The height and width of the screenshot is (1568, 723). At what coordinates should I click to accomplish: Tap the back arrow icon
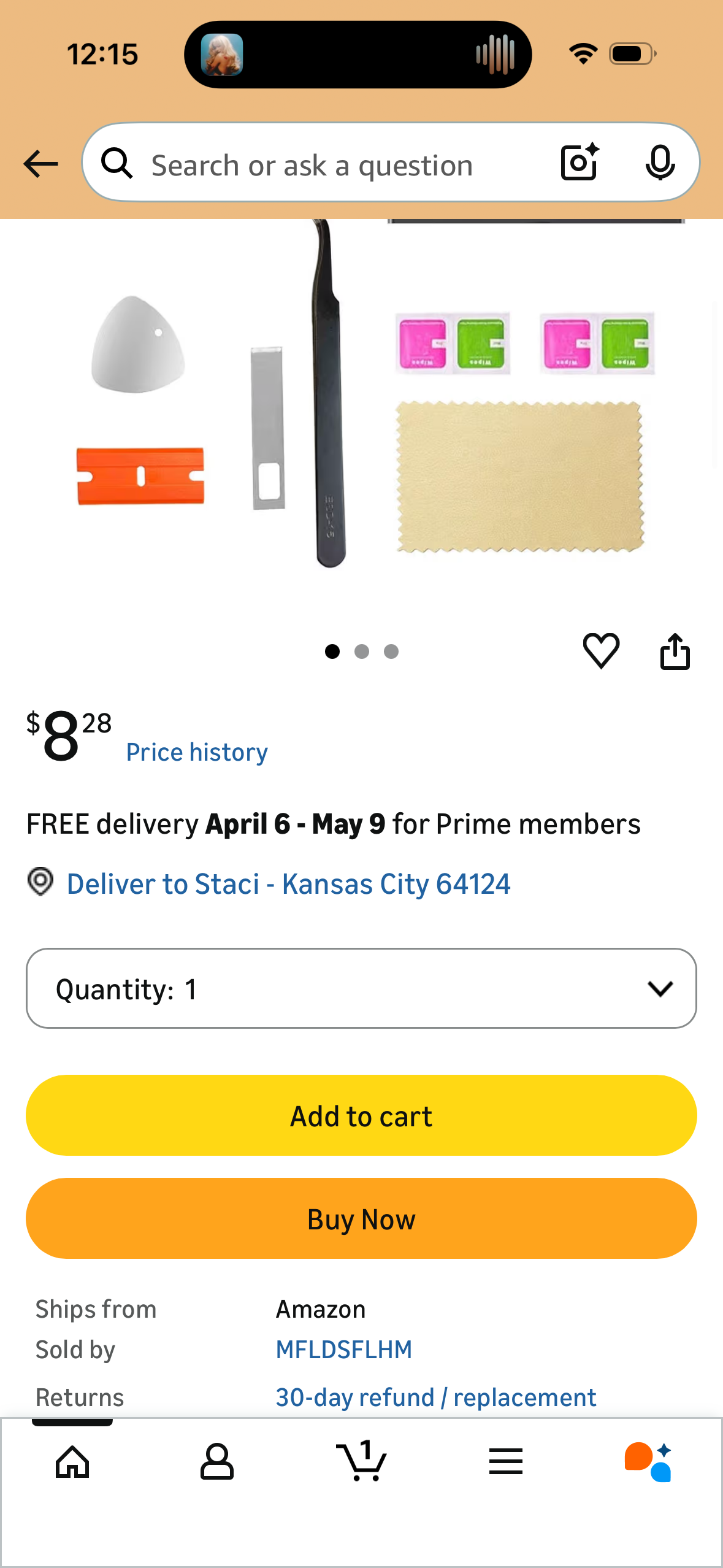point(40,164)
